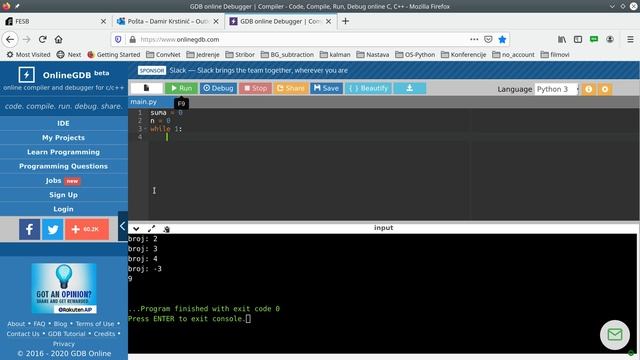Select the main.py file tab
This screenshot has height=360, width=640.
(144, 102)
